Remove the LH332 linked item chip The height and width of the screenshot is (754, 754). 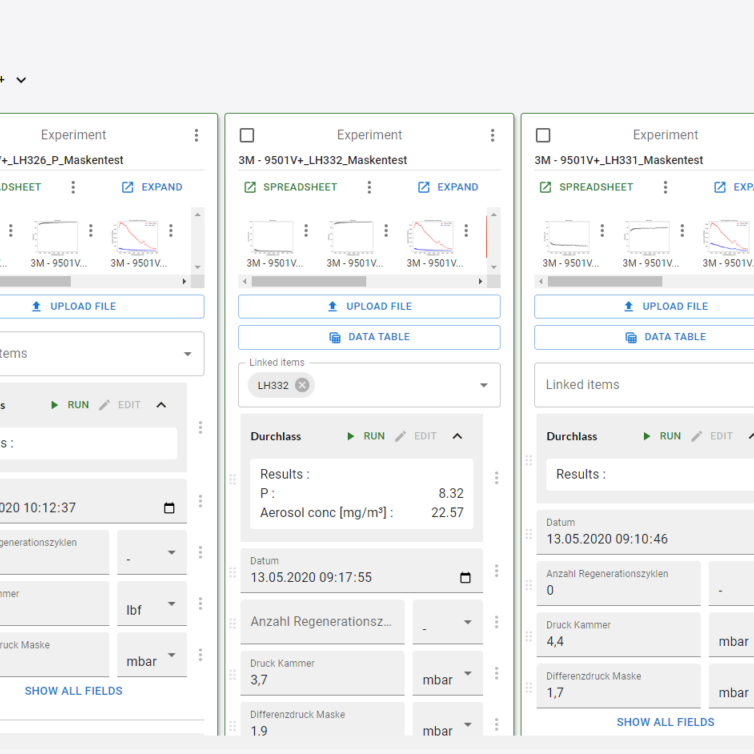[302, 385]
